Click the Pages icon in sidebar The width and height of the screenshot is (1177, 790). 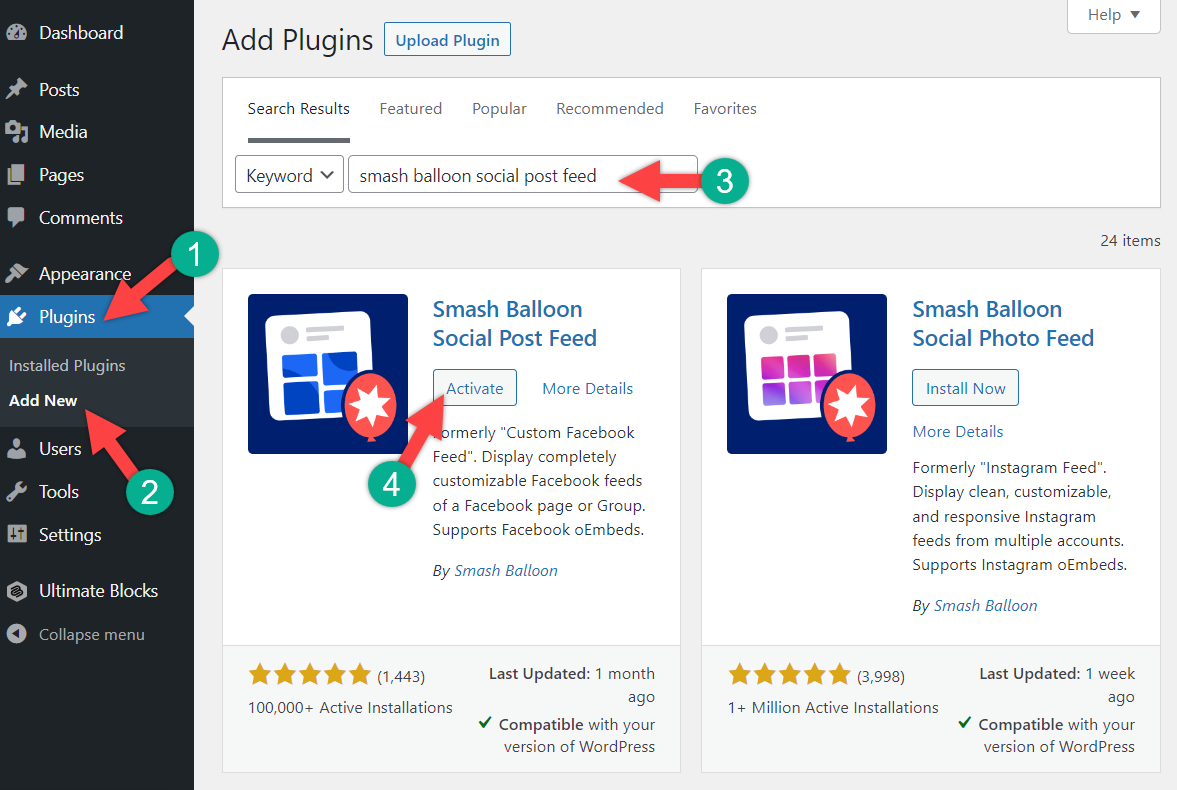point(17,175)
